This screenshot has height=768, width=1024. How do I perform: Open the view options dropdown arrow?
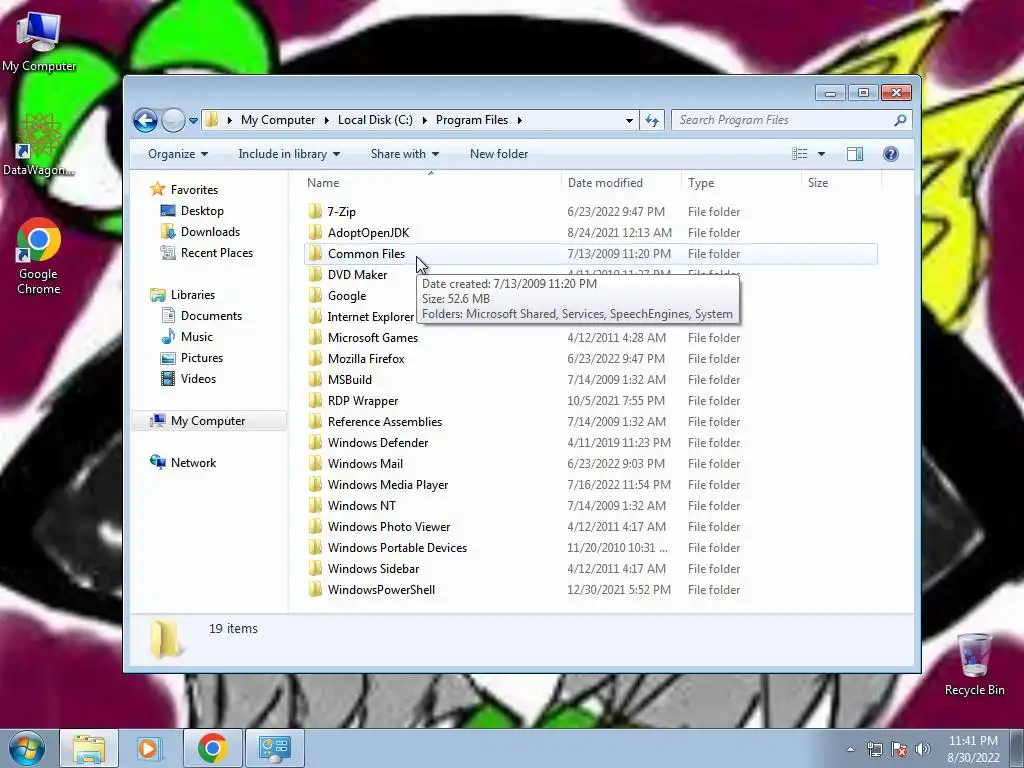point(822,154)
